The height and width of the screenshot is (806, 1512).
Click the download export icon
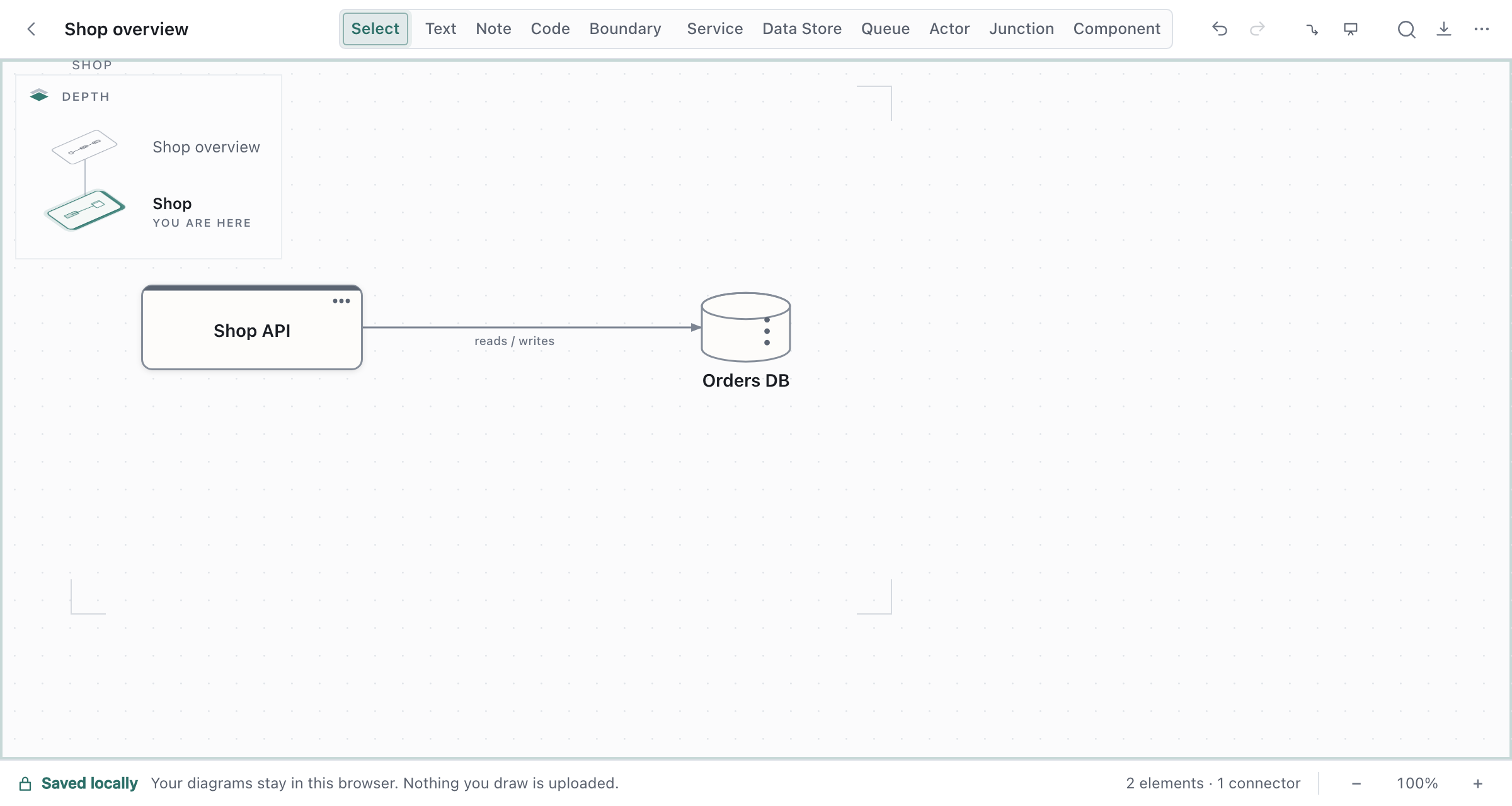click(x=1444, y=29)
